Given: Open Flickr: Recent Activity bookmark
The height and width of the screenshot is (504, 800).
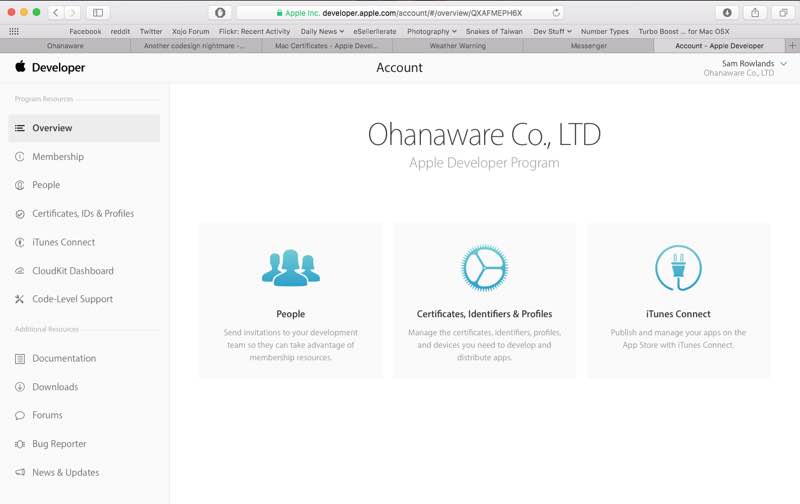Looking at the screenshot, I should [x=254, y=31].
